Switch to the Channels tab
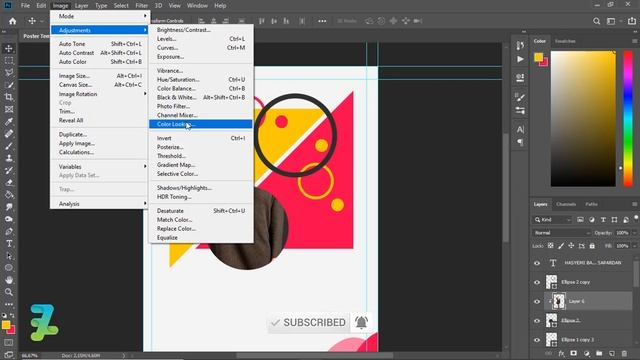The image size is (640, 360). (566, 204)
